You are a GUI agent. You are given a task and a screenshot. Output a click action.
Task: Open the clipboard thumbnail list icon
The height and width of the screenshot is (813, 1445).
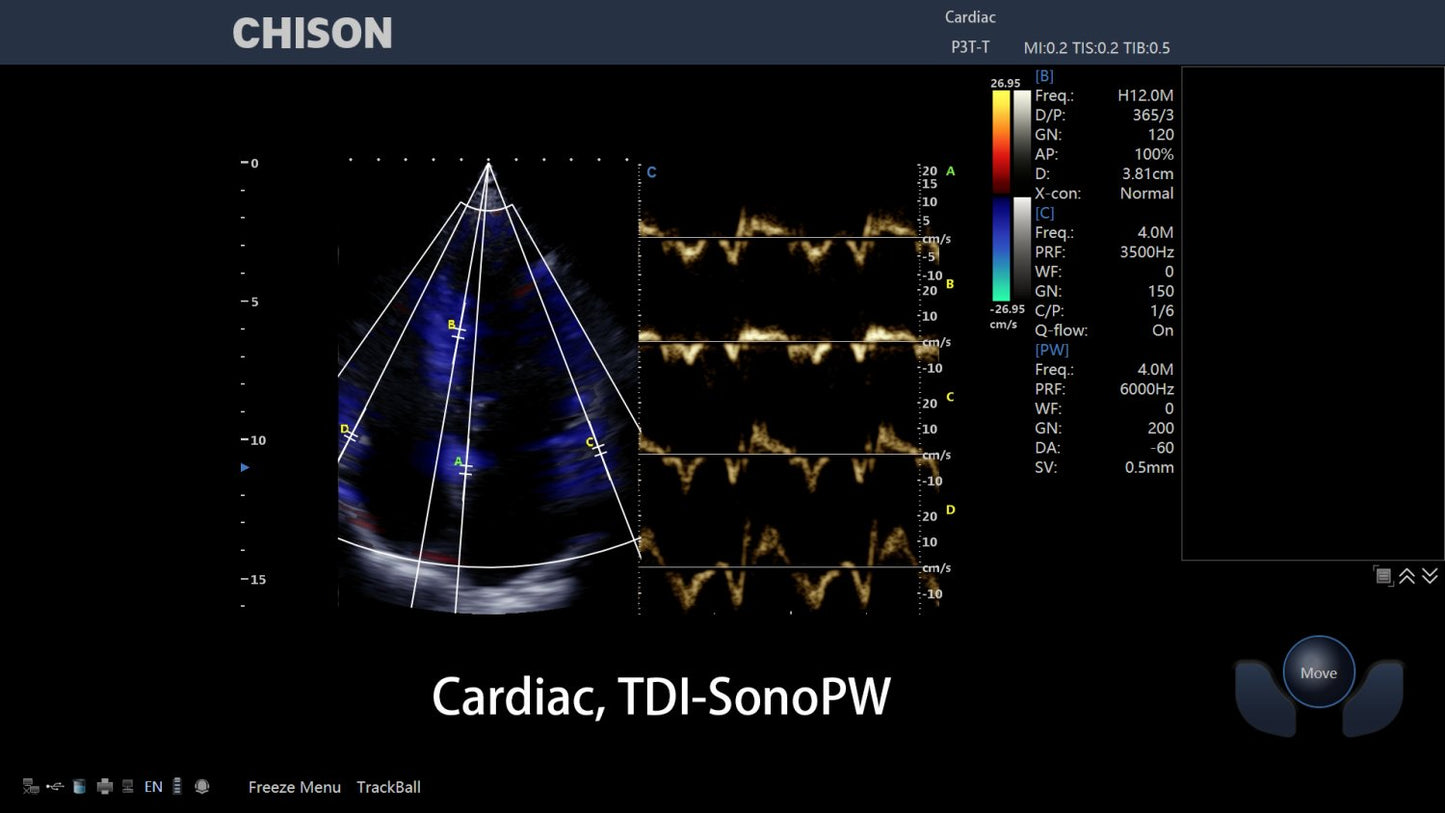[x=1383, y=575]
